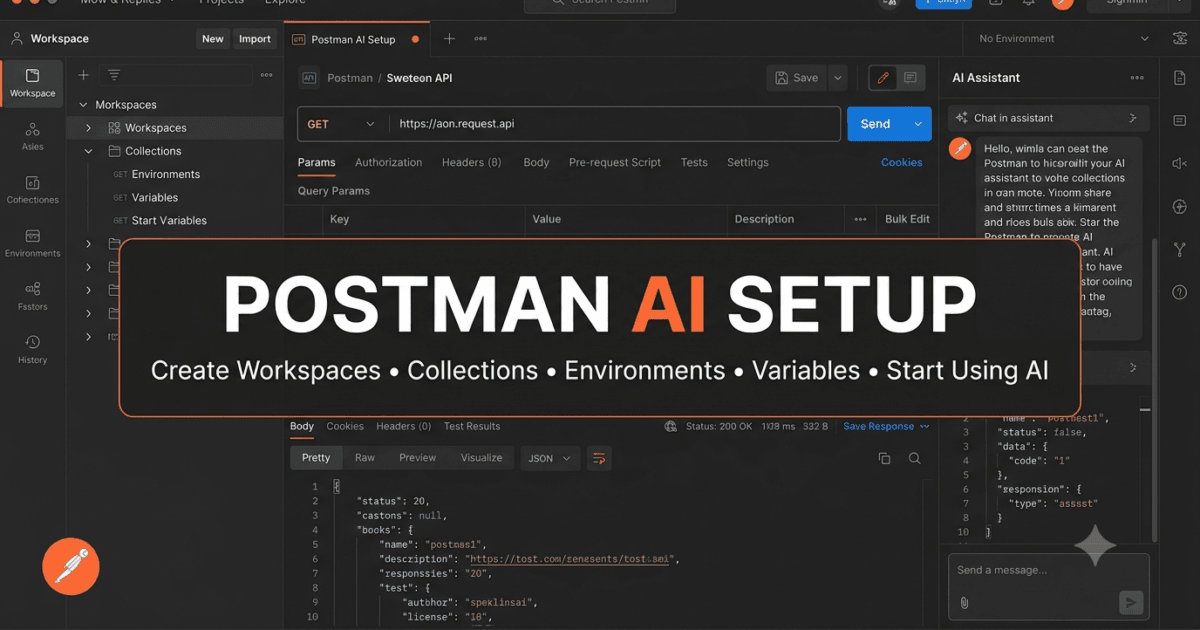The height and width of the screenshot is (630, 1200).
Task: Open the response Cookies tab
Action: 345,426
